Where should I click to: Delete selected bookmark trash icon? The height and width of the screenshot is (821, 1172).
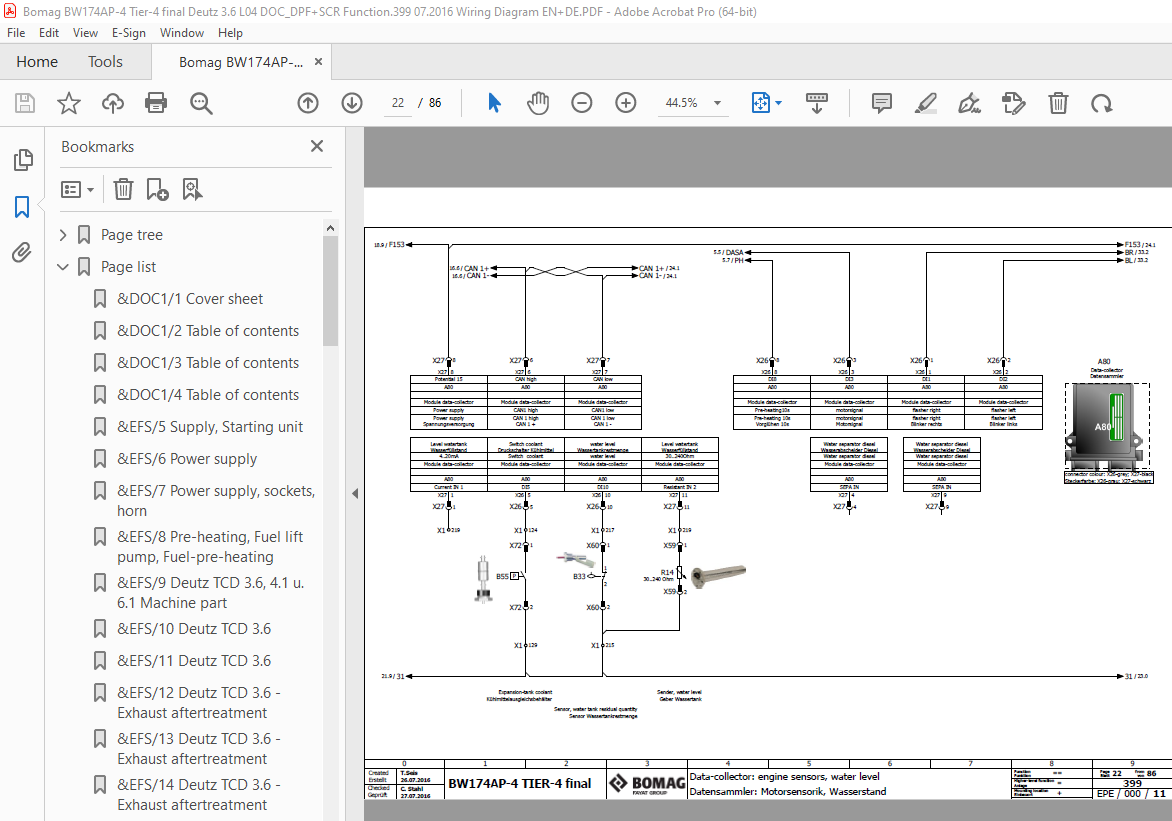click(123, 189)
